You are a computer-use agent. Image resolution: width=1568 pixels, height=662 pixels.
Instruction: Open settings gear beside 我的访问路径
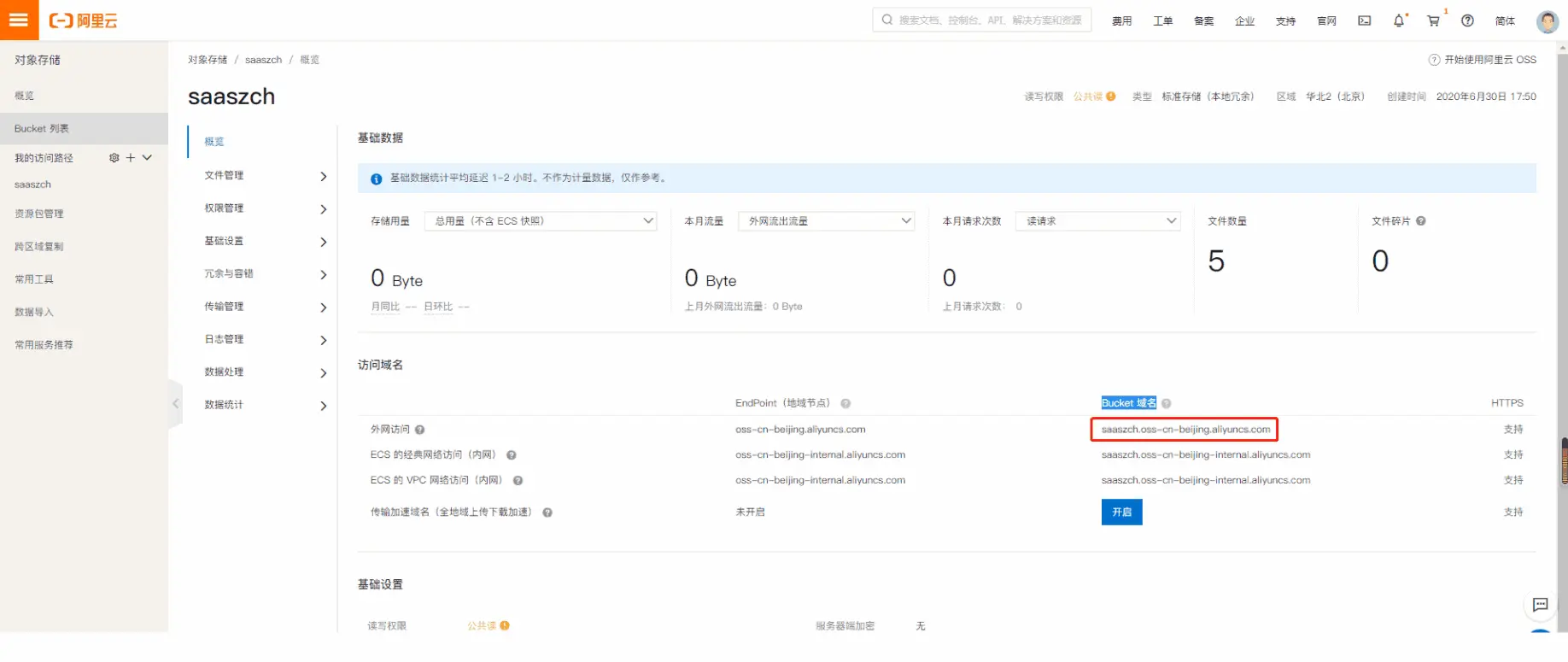pyautogui.click(x=114, y=158)
